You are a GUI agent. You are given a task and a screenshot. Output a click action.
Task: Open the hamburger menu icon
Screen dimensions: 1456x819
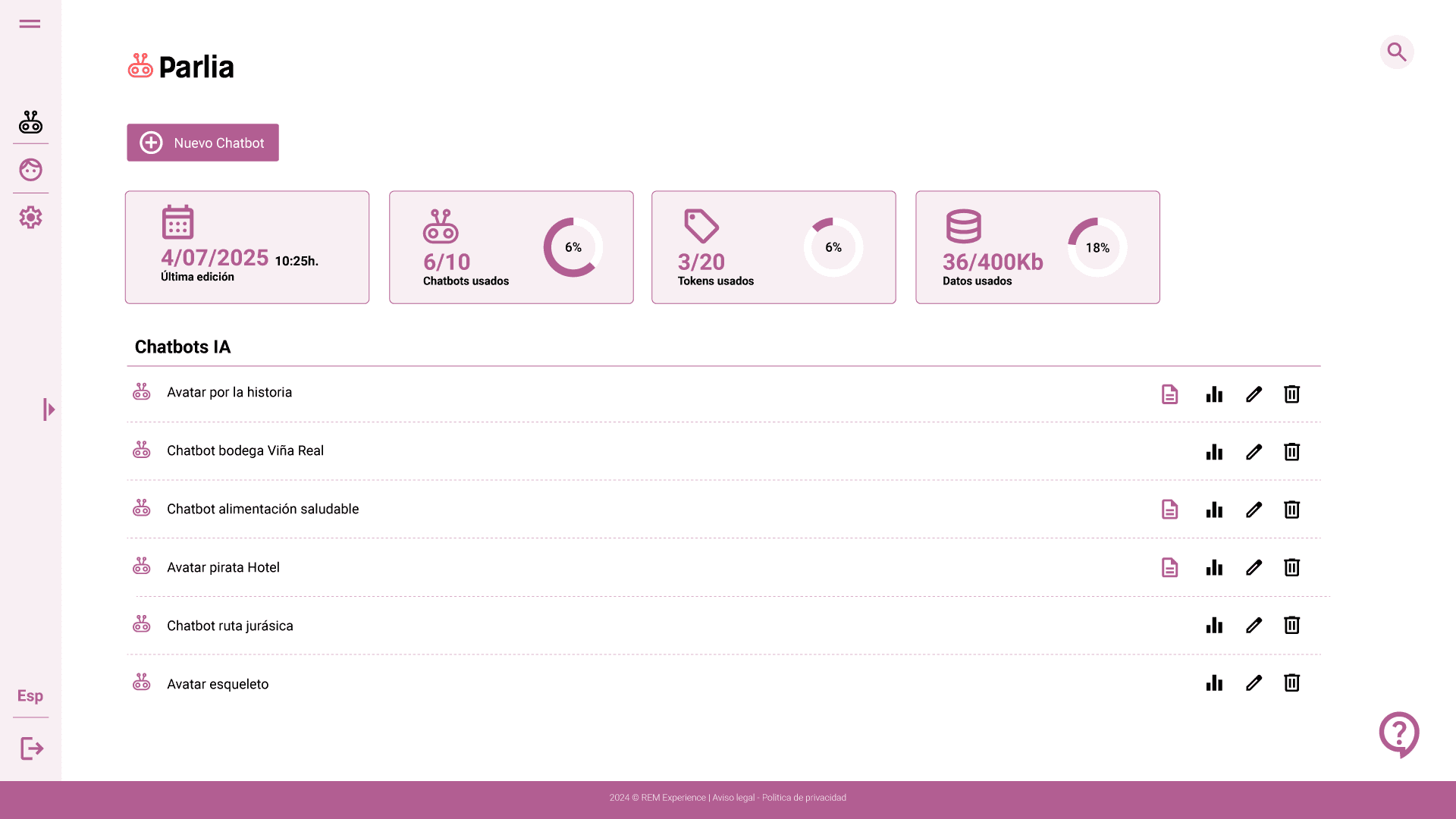[x=30, y=24]
